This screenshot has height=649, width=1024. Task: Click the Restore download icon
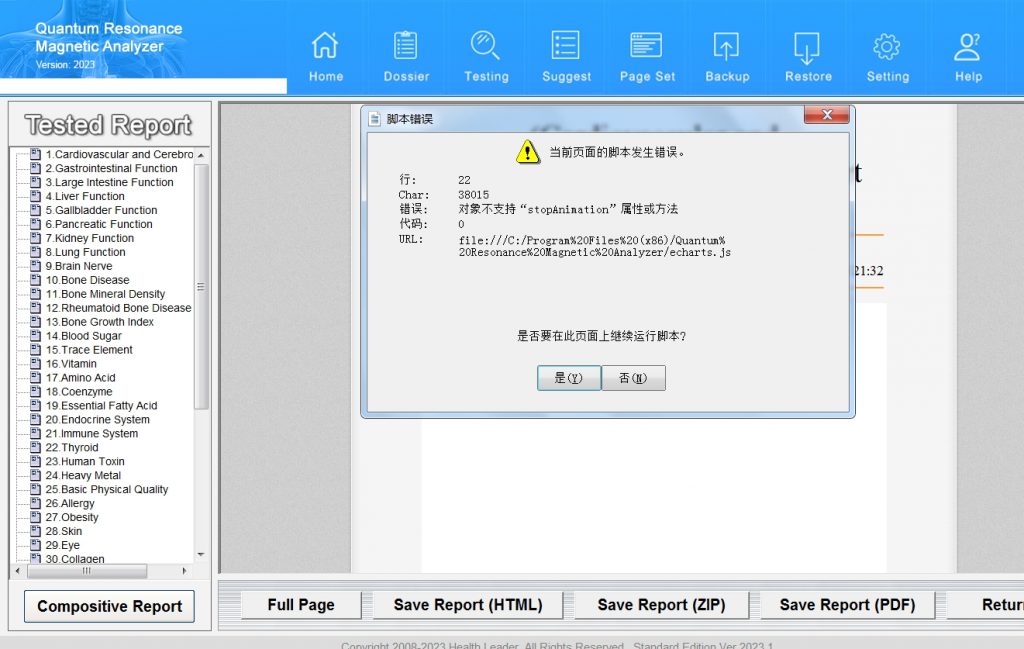coord(807,47)
